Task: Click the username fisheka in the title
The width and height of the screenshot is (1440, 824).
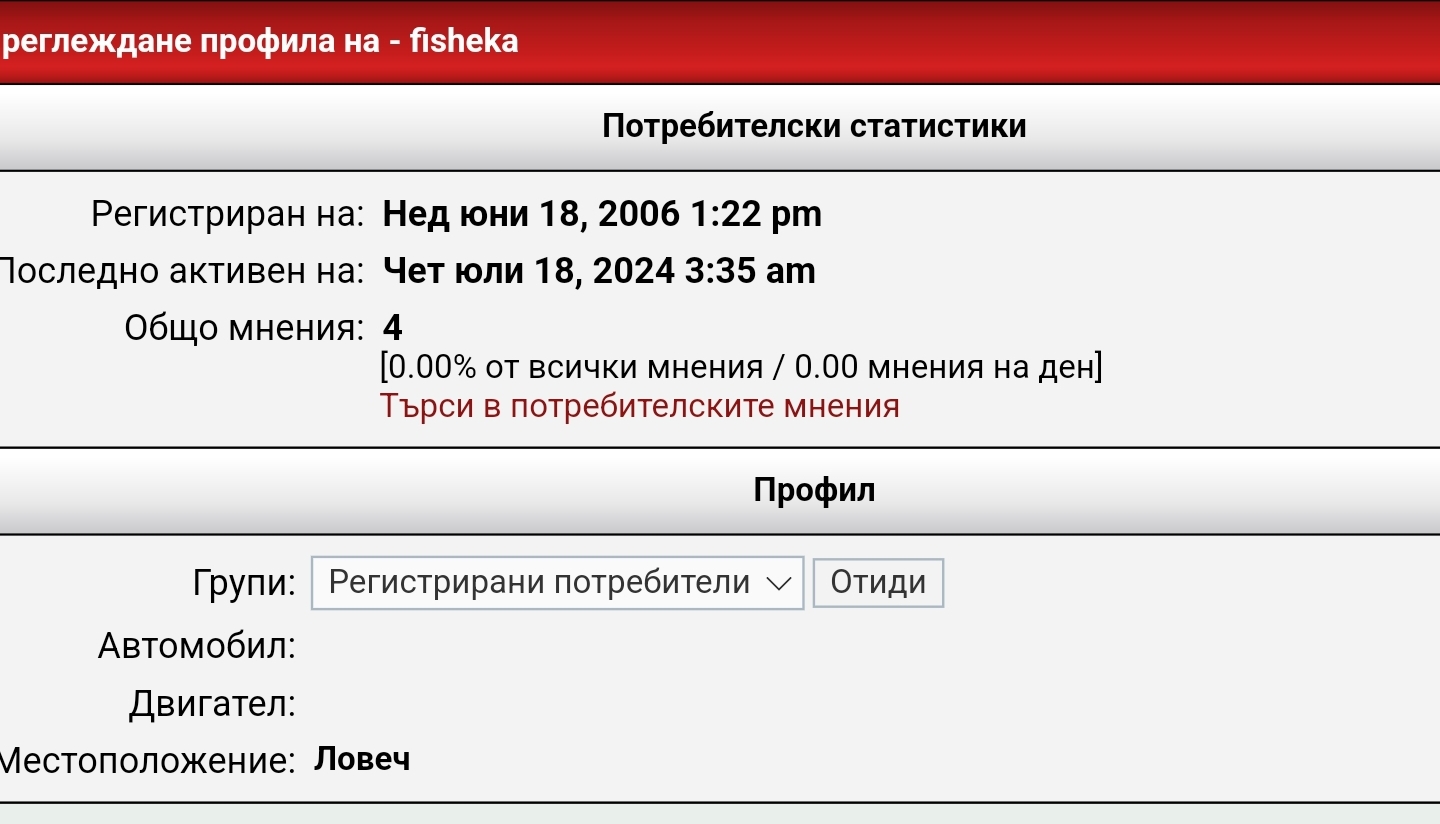Action: pyautogui.click(x=464, y=42)
